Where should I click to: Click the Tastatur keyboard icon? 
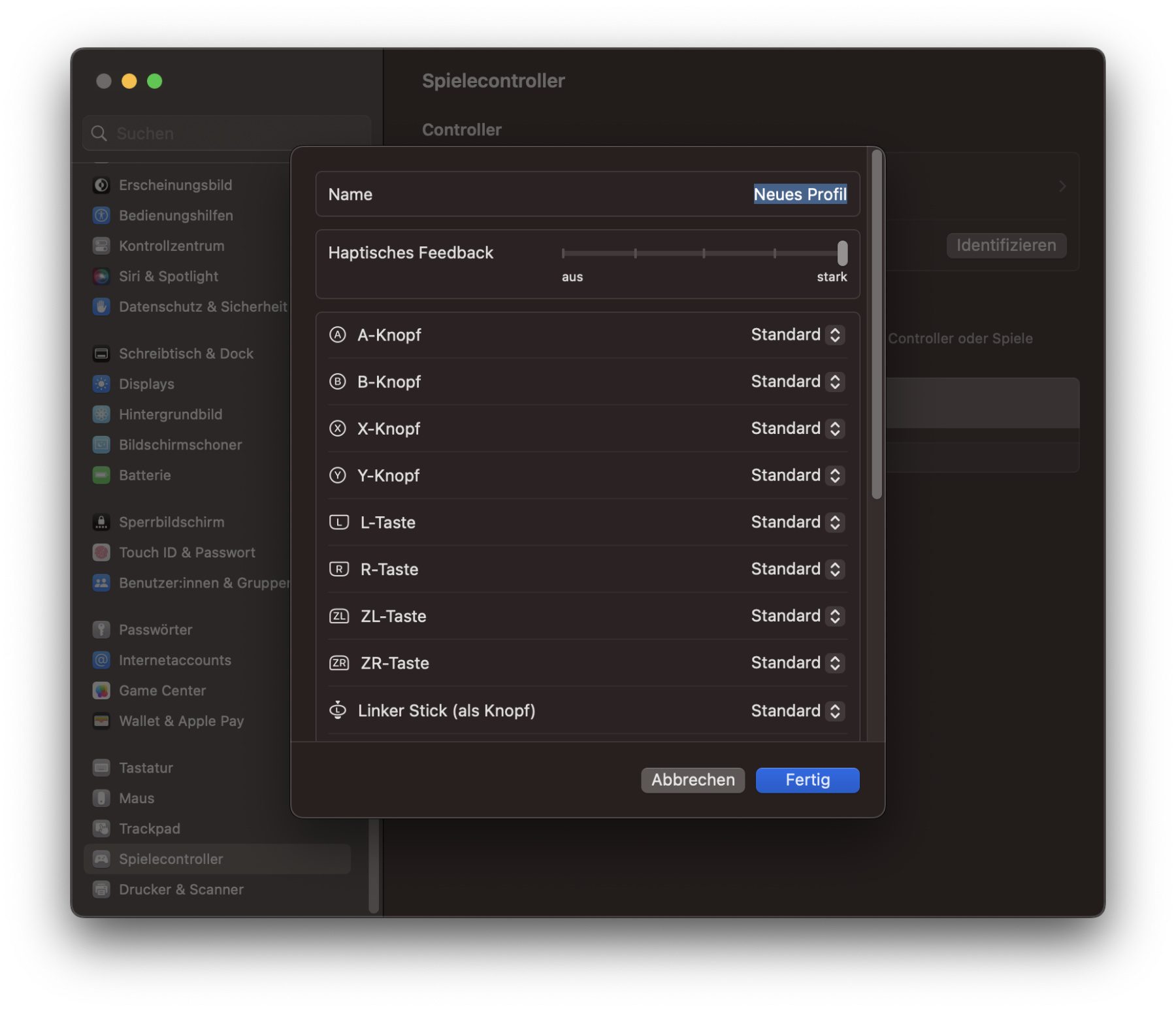101,768
